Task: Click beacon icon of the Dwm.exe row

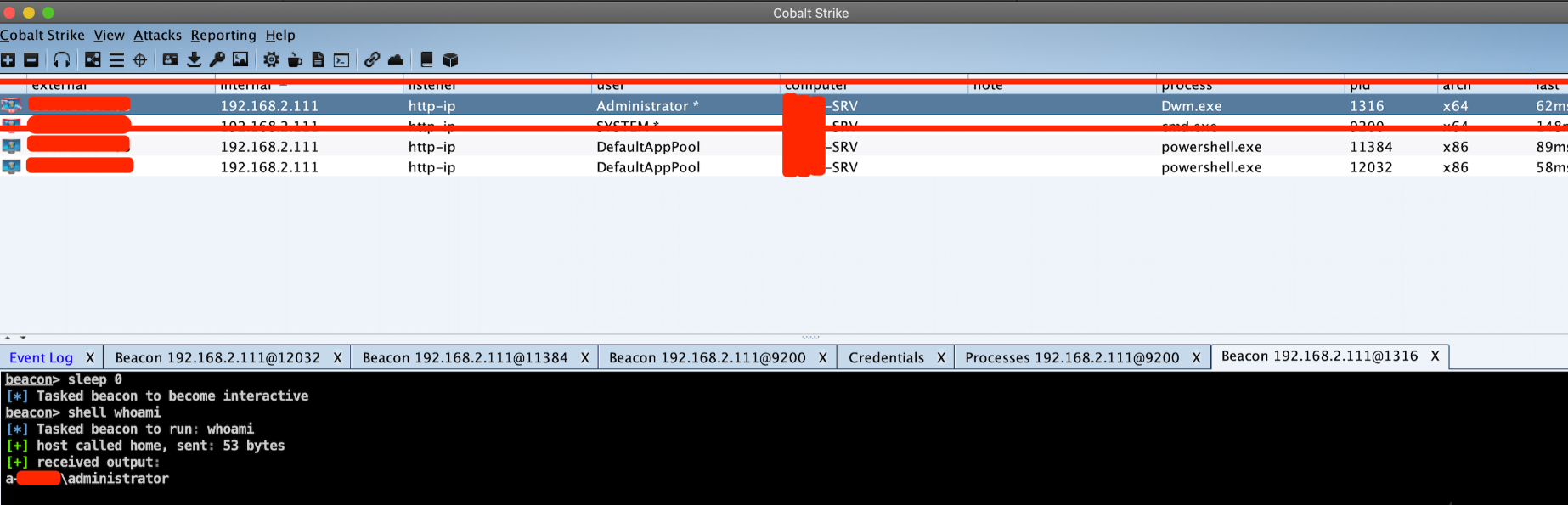Action: 11,106
